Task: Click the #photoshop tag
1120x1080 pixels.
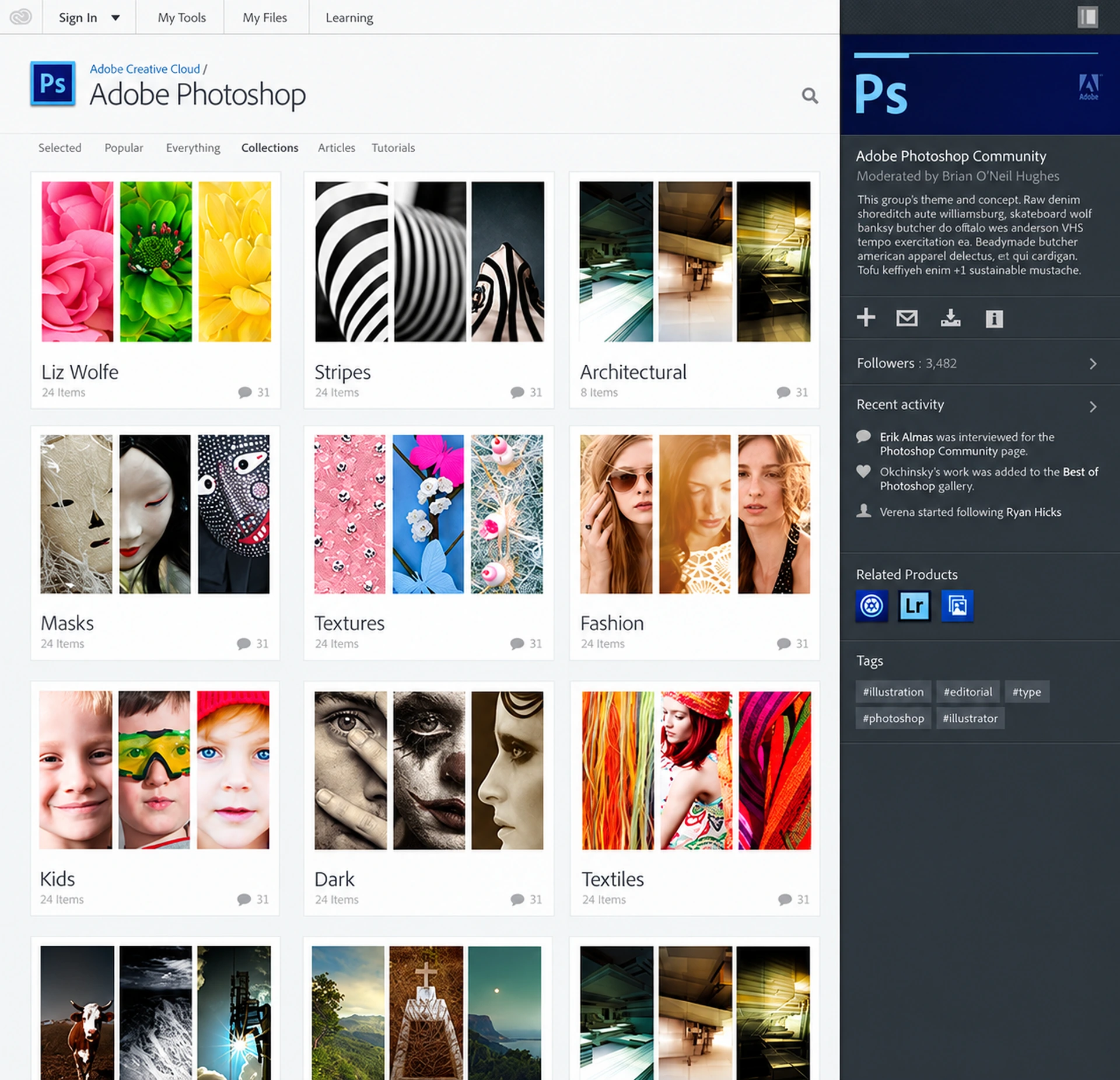Action: [893, 718]
